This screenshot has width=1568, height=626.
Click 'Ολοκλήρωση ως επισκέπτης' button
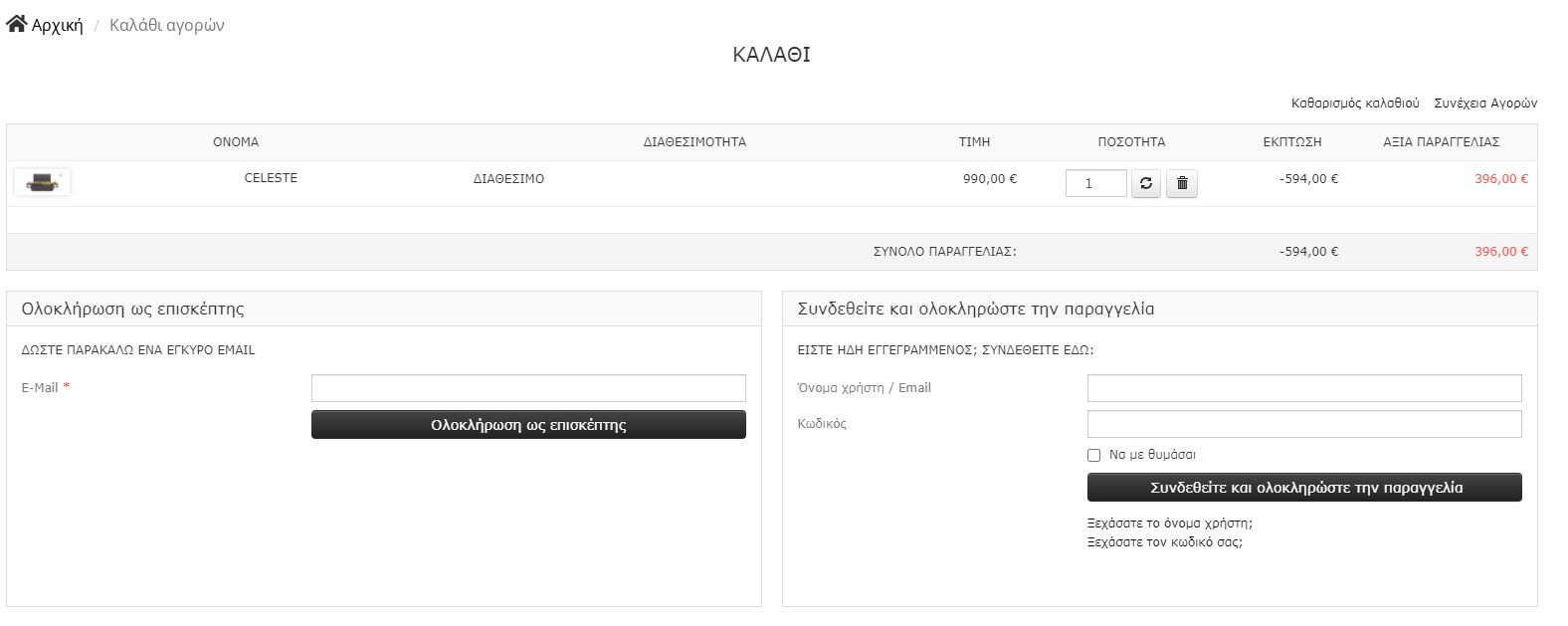[528, 425]
